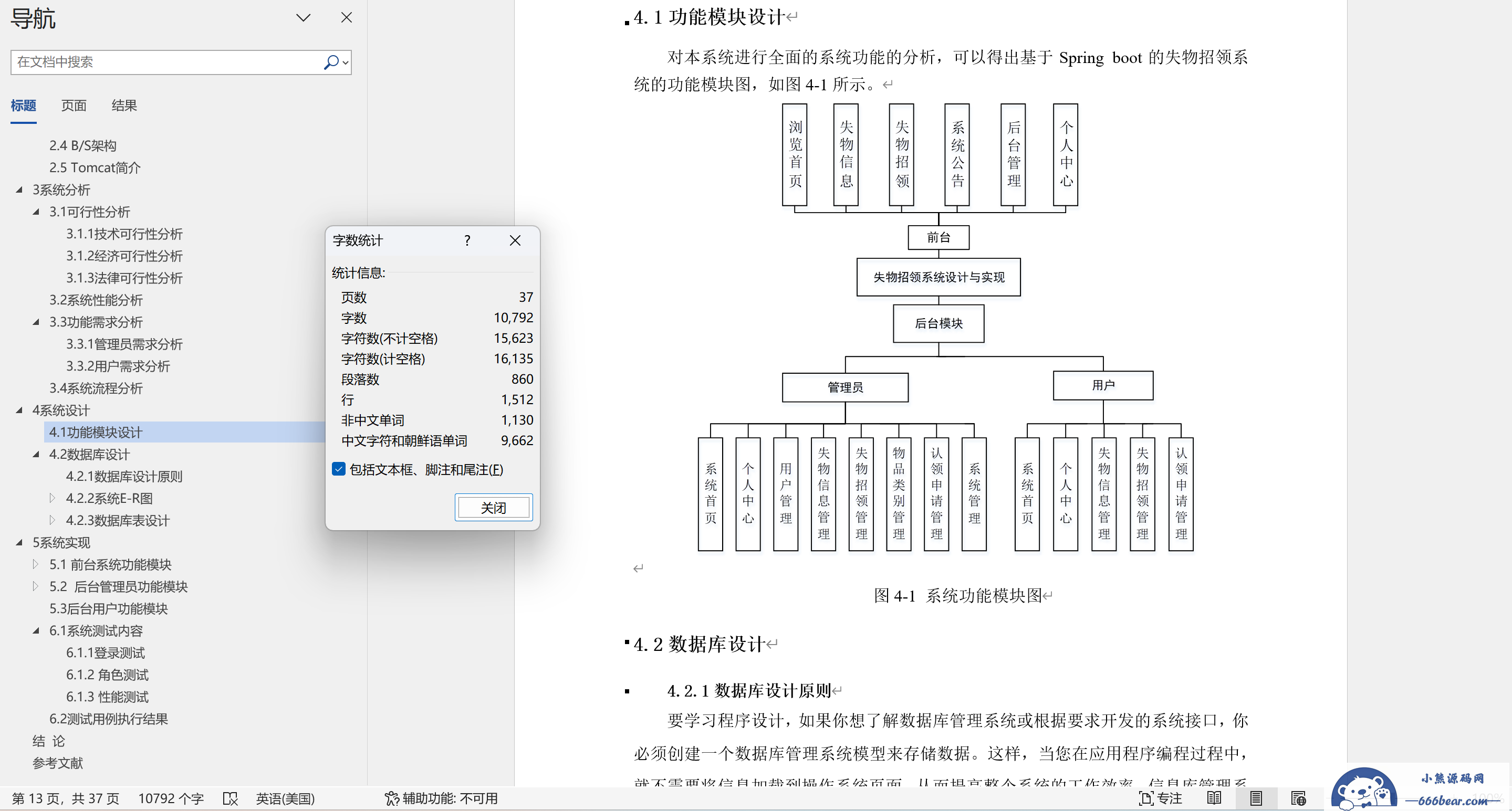Image resolution: width=1512 pixels, height=811 pixels.
Task: Open heading 5.3后台用户功能模块
Action: (109, 609)
